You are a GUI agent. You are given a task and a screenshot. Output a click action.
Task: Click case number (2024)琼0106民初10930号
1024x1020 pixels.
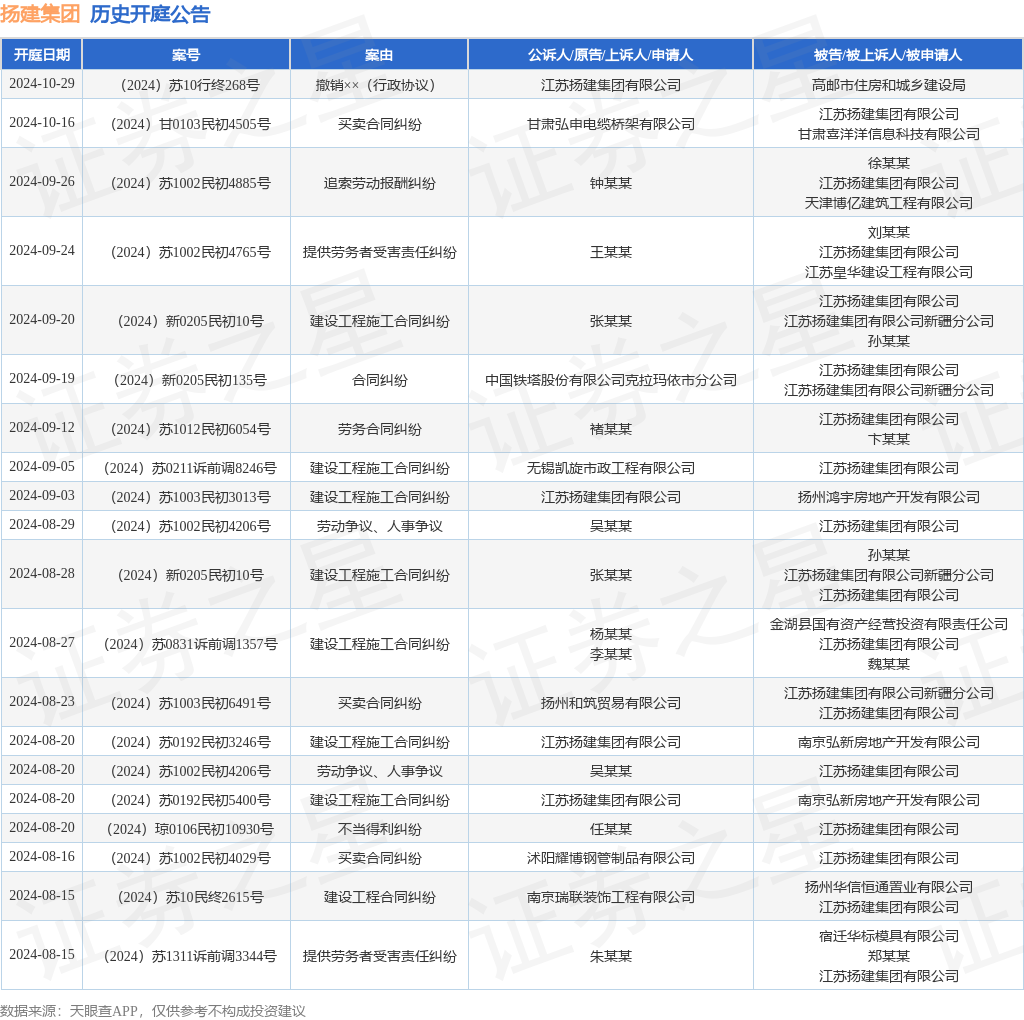186,829
